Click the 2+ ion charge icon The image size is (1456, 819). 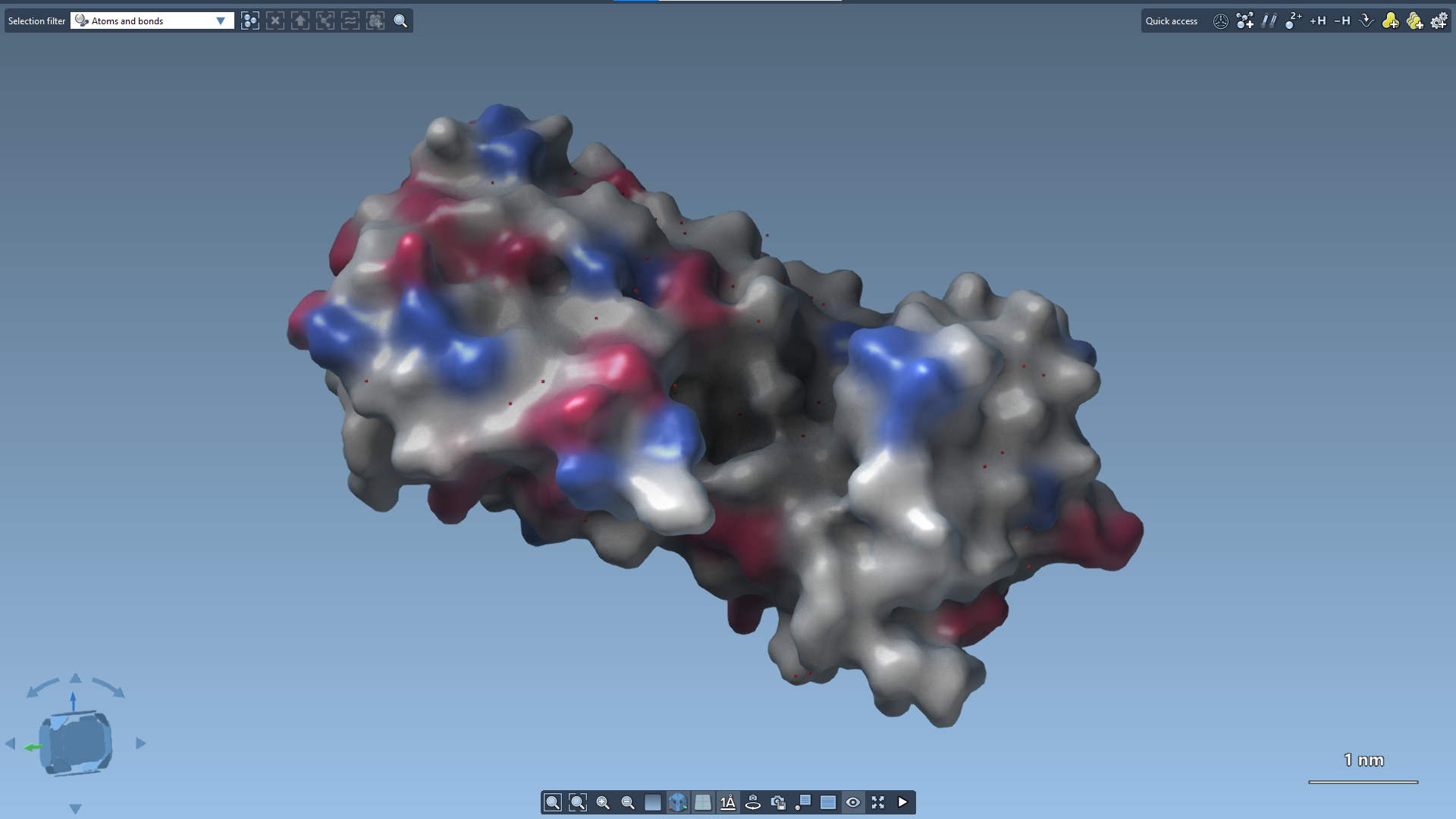pyautogui.click(x=1293, y=20)
